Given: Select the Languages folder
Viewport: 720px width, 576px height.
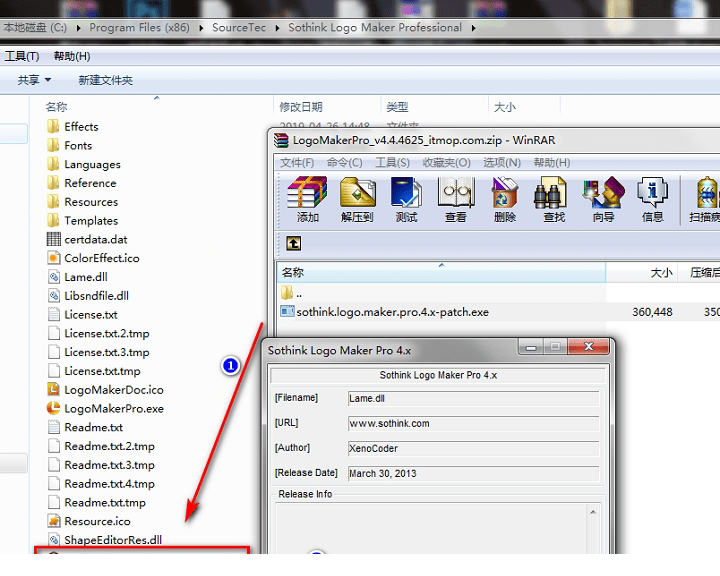Looking at the screenshot, I should click(84, 164).
